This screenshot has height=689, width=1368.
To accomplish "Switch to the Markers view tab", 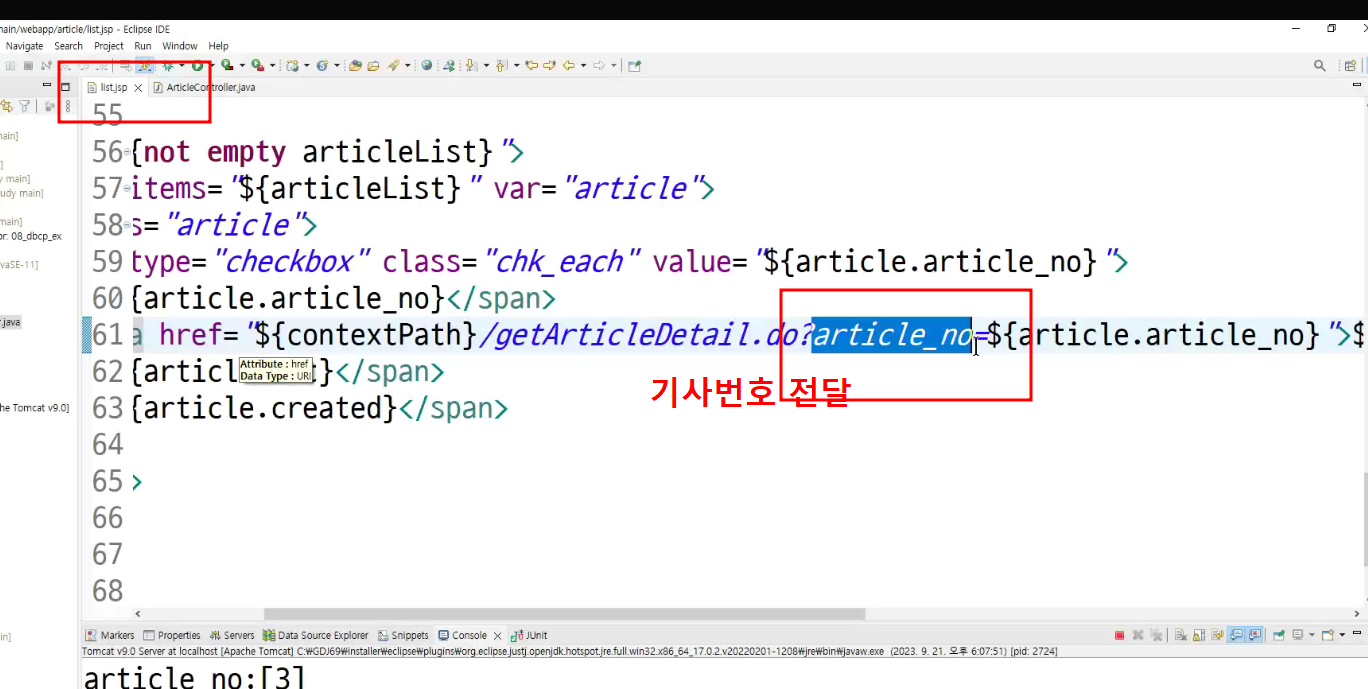I will pos(110,635).
